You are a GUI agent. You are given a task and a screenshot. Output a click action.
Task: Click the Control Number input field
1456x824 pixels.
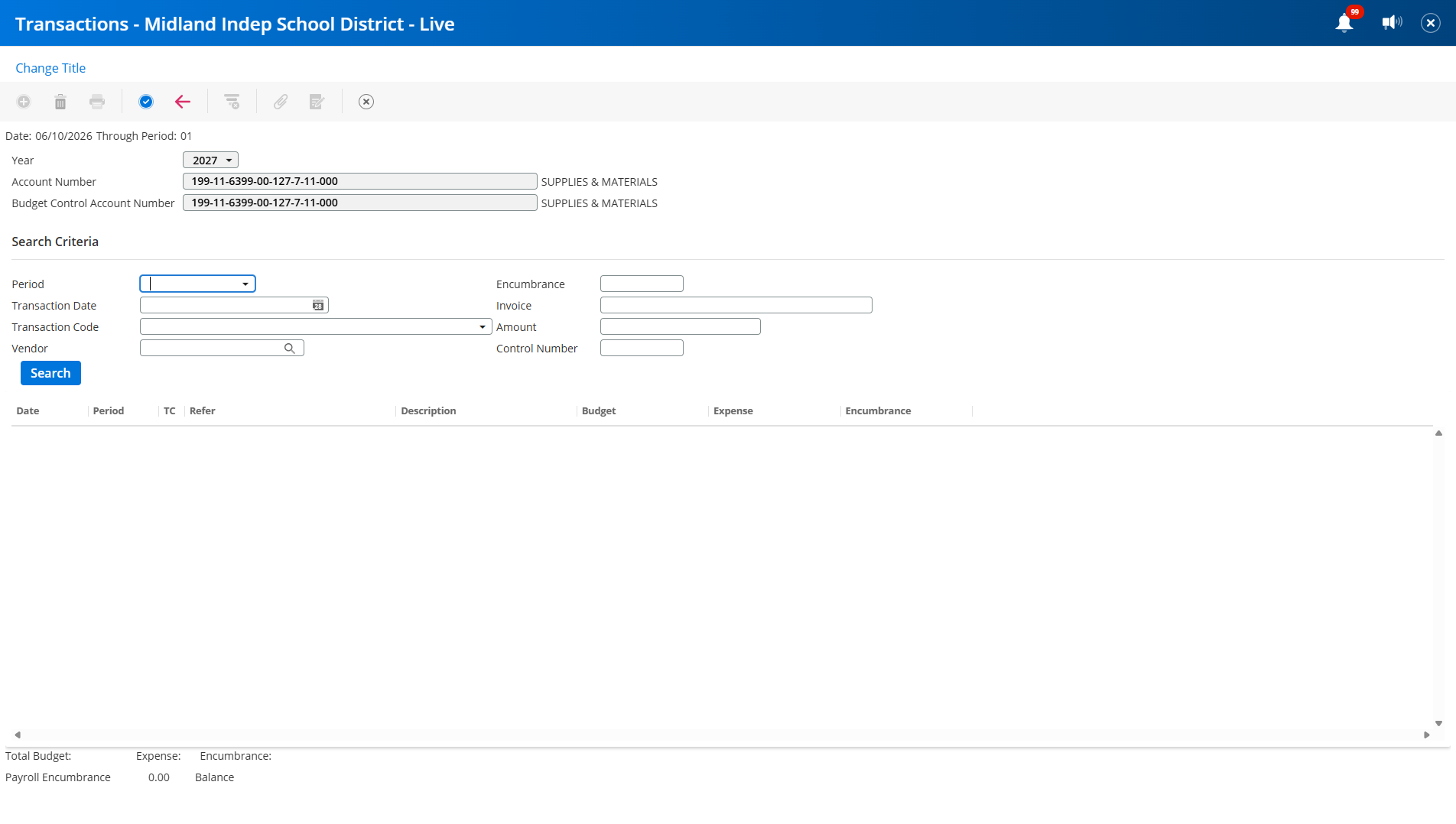(x=642, y=348)
